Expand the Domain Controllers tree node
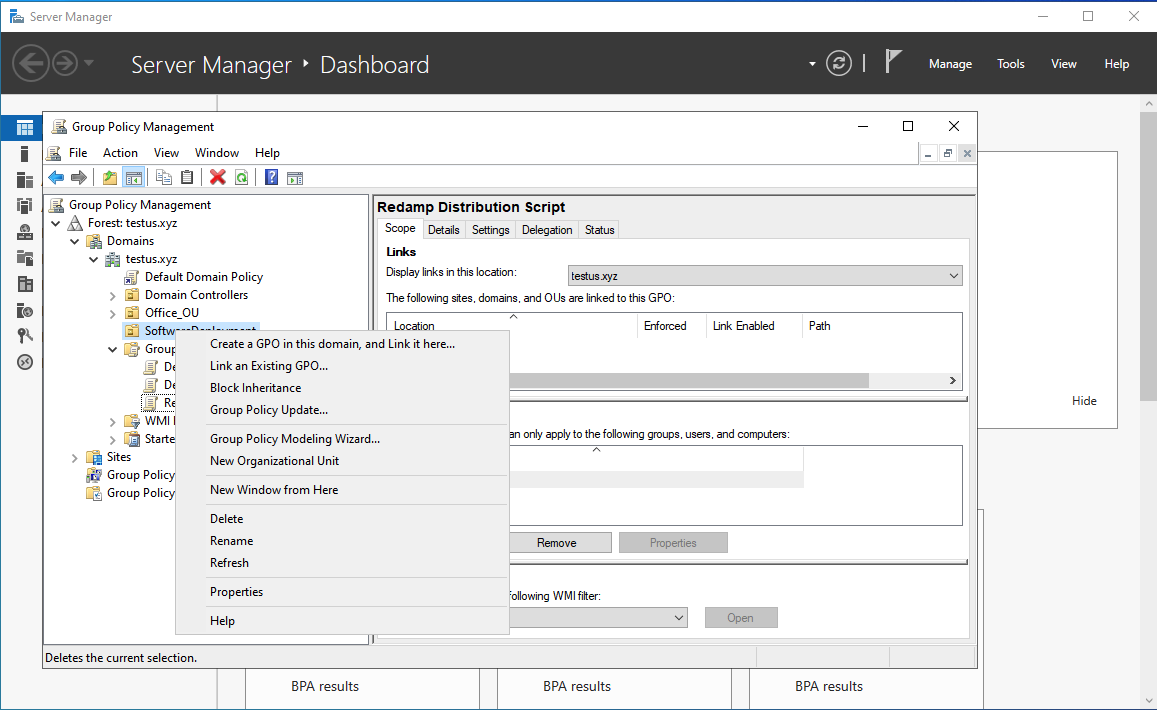The image size is (1157, 710). [x=113, y=295]
